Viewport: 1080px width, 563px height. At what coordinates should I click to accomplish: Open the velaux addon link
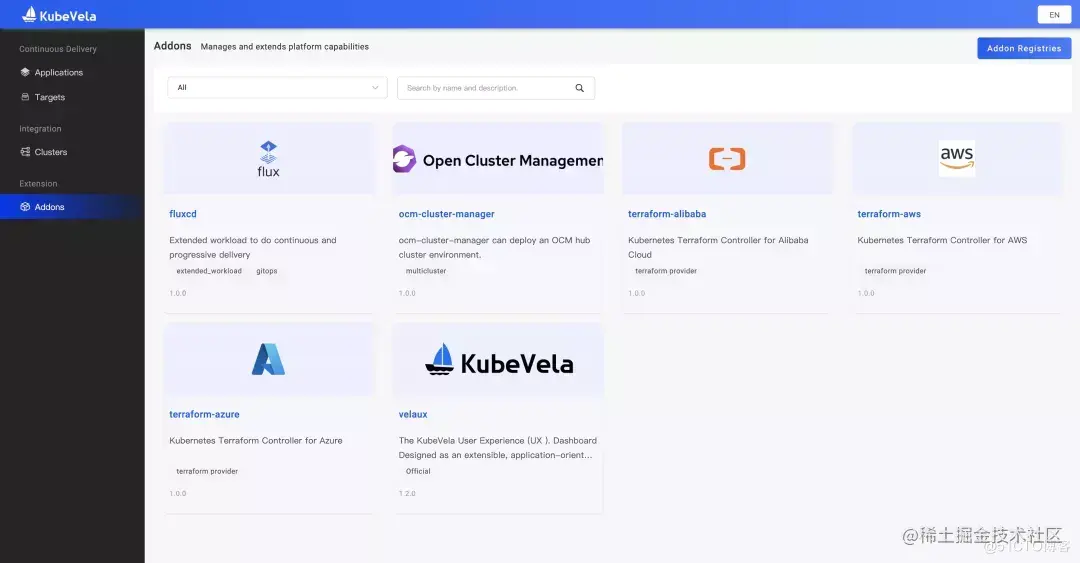(413, 414)
